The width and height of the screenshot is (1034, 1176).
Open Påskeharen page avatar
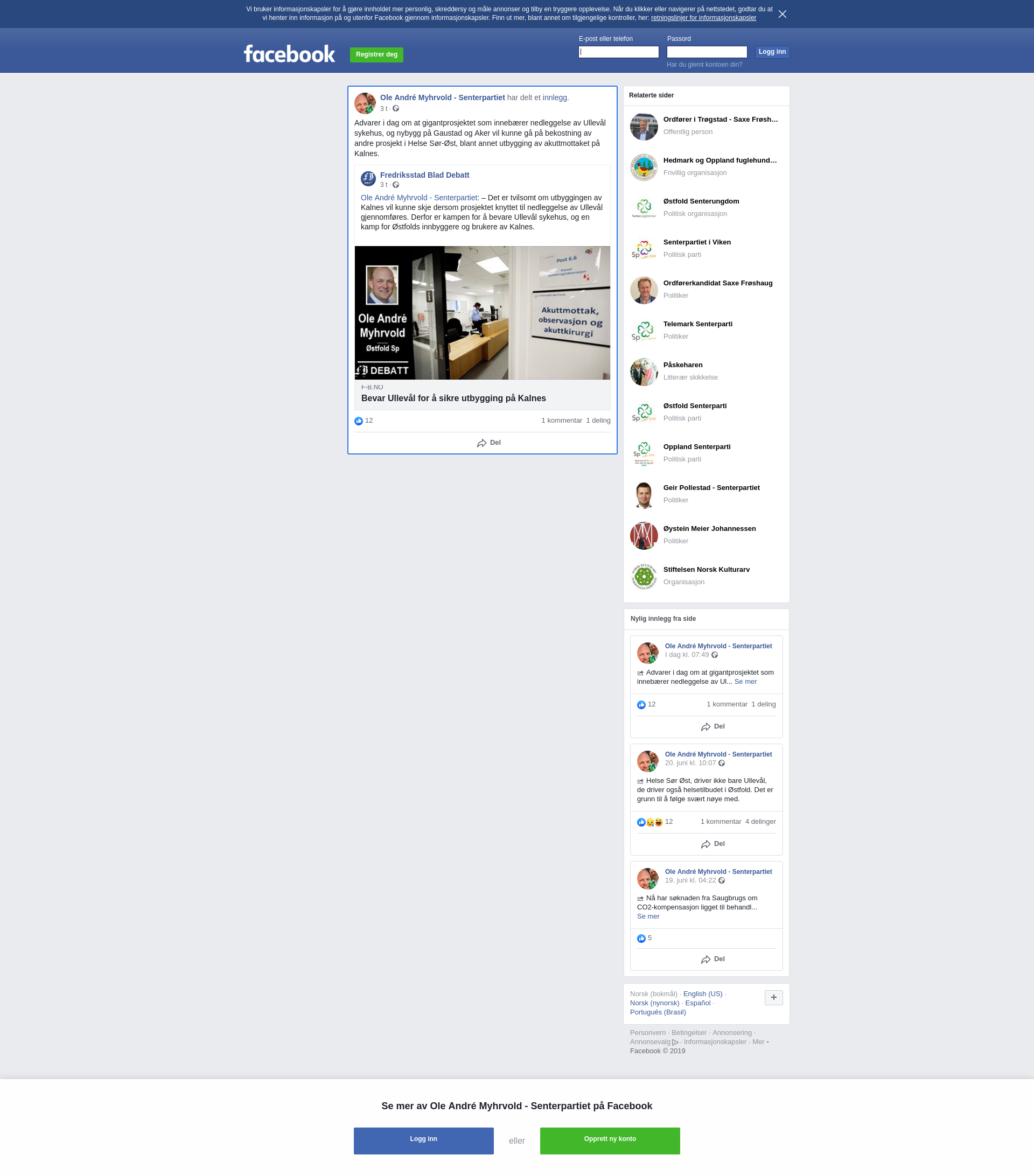[644, 372]
